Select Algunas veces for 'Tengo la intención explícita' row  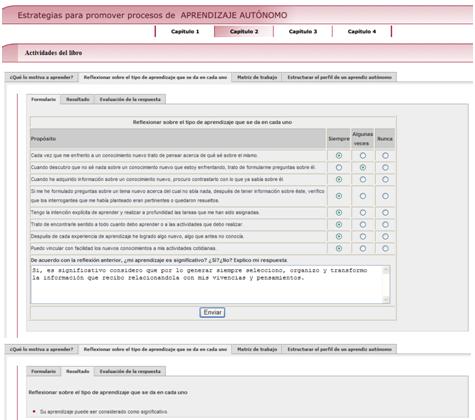pyautogui.click(x=363, y=212)
